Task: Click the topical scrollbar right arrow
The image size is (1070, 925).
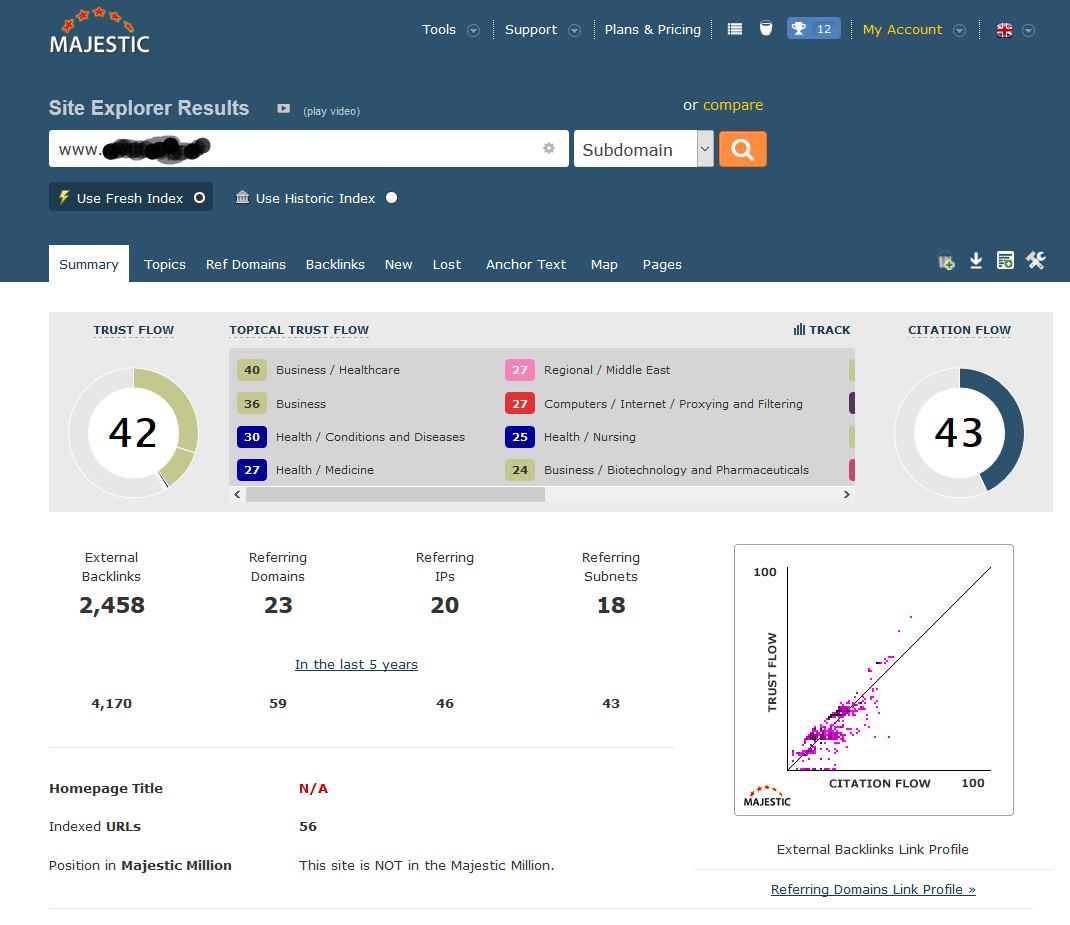Action: pos(847,495)
